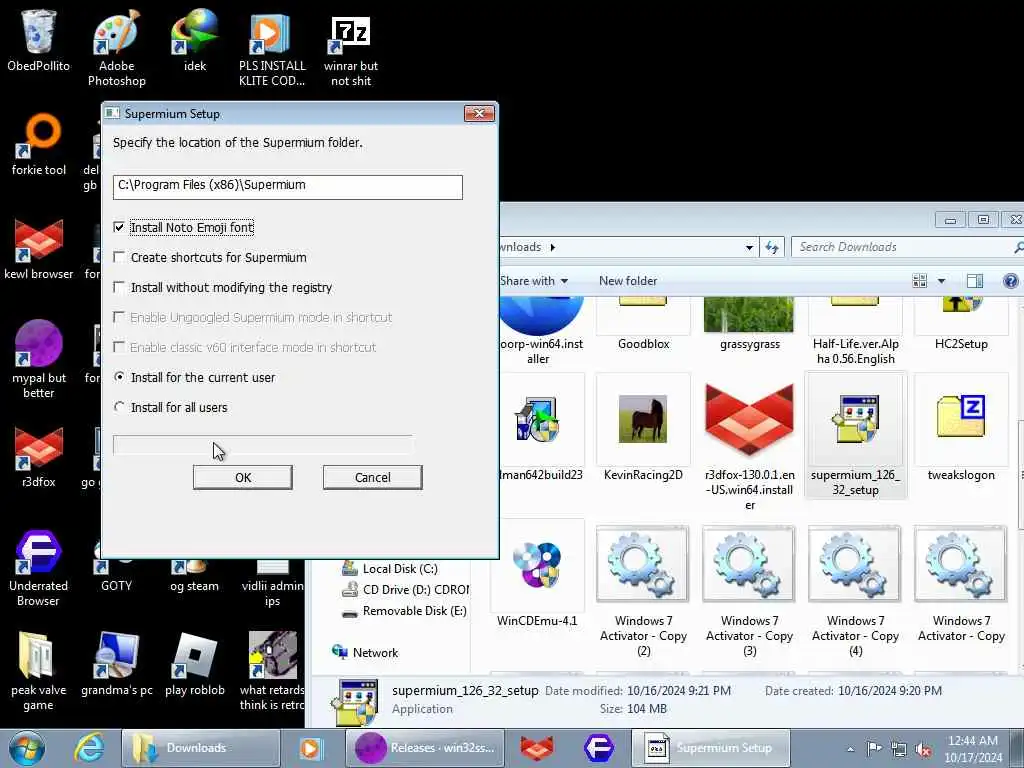
Task: Open the Share with dropdown menu
Action: (534, 281)
